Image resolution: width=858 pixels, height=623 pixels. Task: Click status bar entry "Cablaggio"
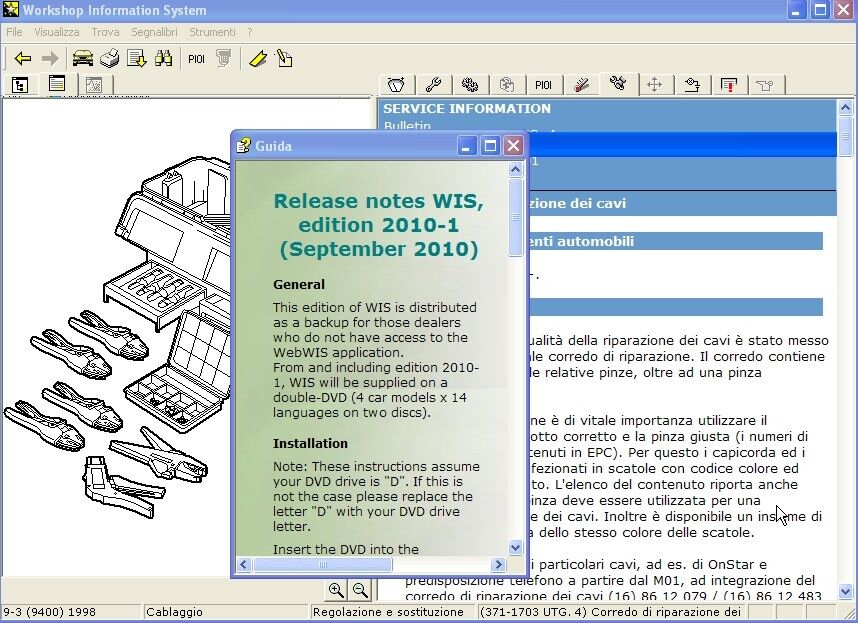pos(175,612)
